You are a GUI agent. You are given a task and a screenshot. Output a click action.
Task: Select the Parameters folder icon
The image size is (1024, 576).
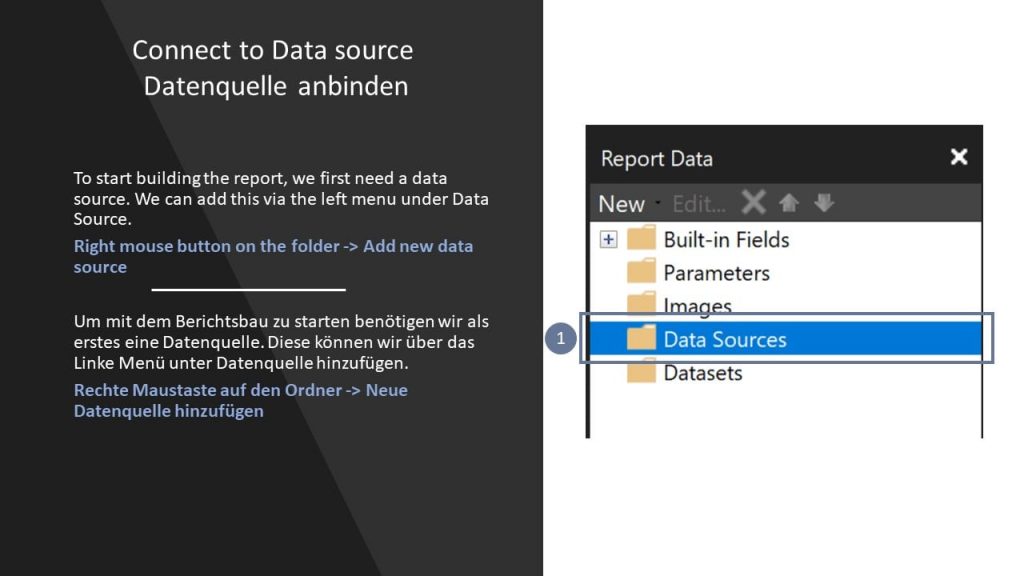[641, 271]
